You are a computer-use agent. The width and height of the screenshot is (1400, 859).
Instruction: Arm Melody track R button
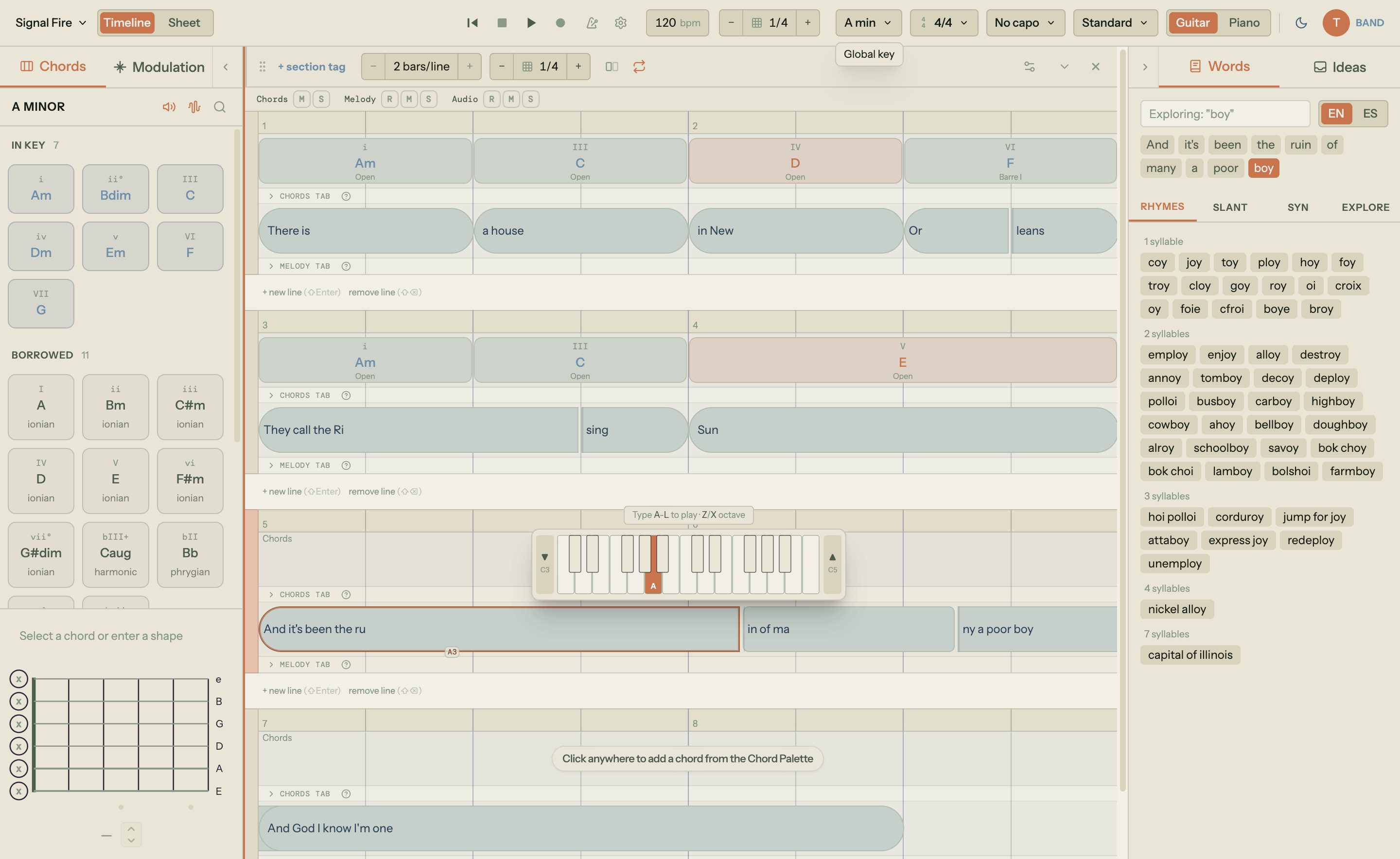pos(389,99)
